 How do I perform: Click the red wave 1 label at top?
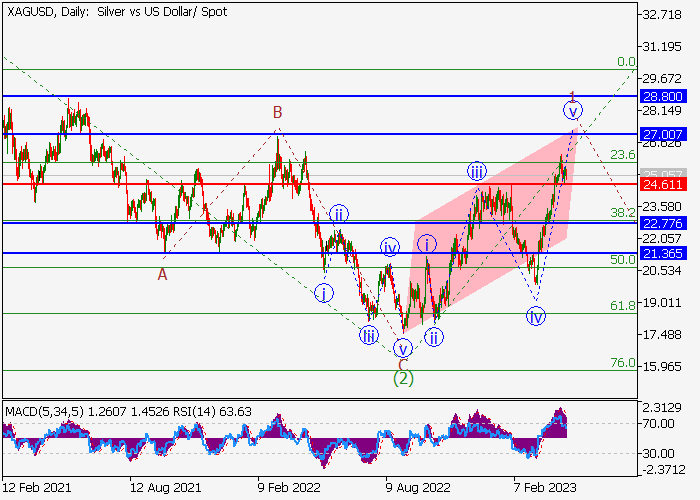tap(572, 96)
